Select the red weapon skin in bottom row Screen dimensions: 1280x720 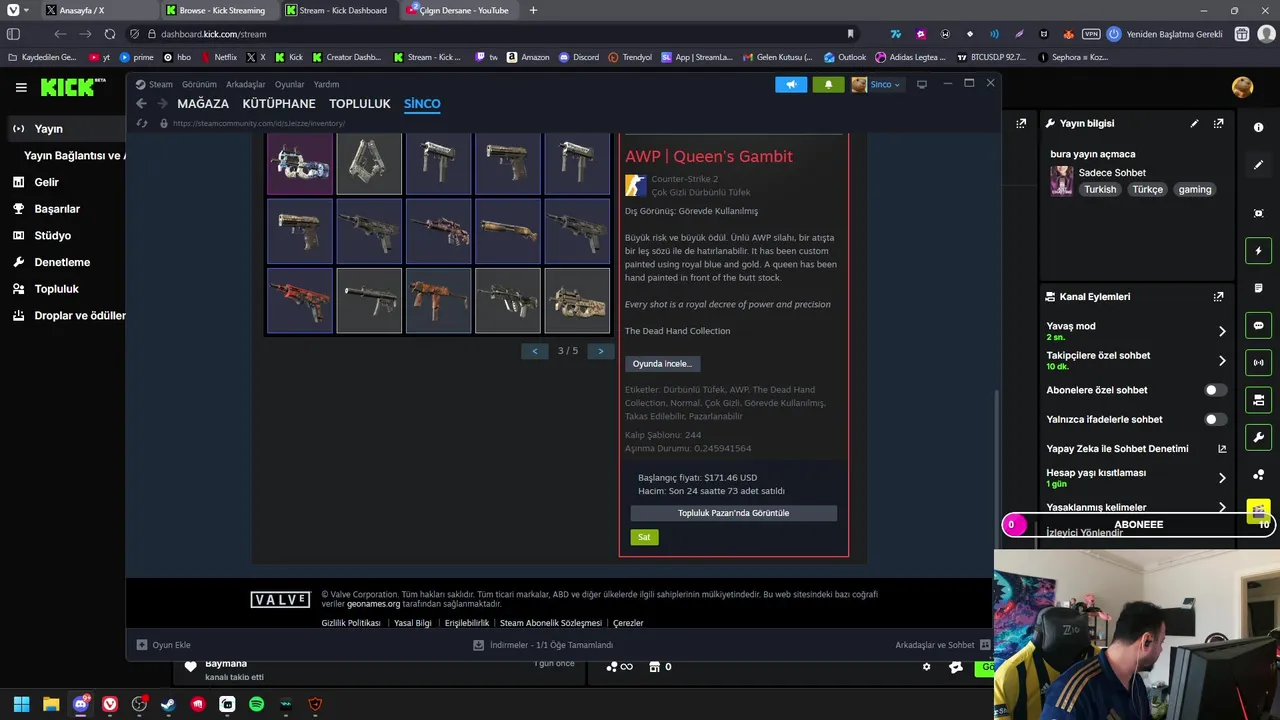click(300, 300)
